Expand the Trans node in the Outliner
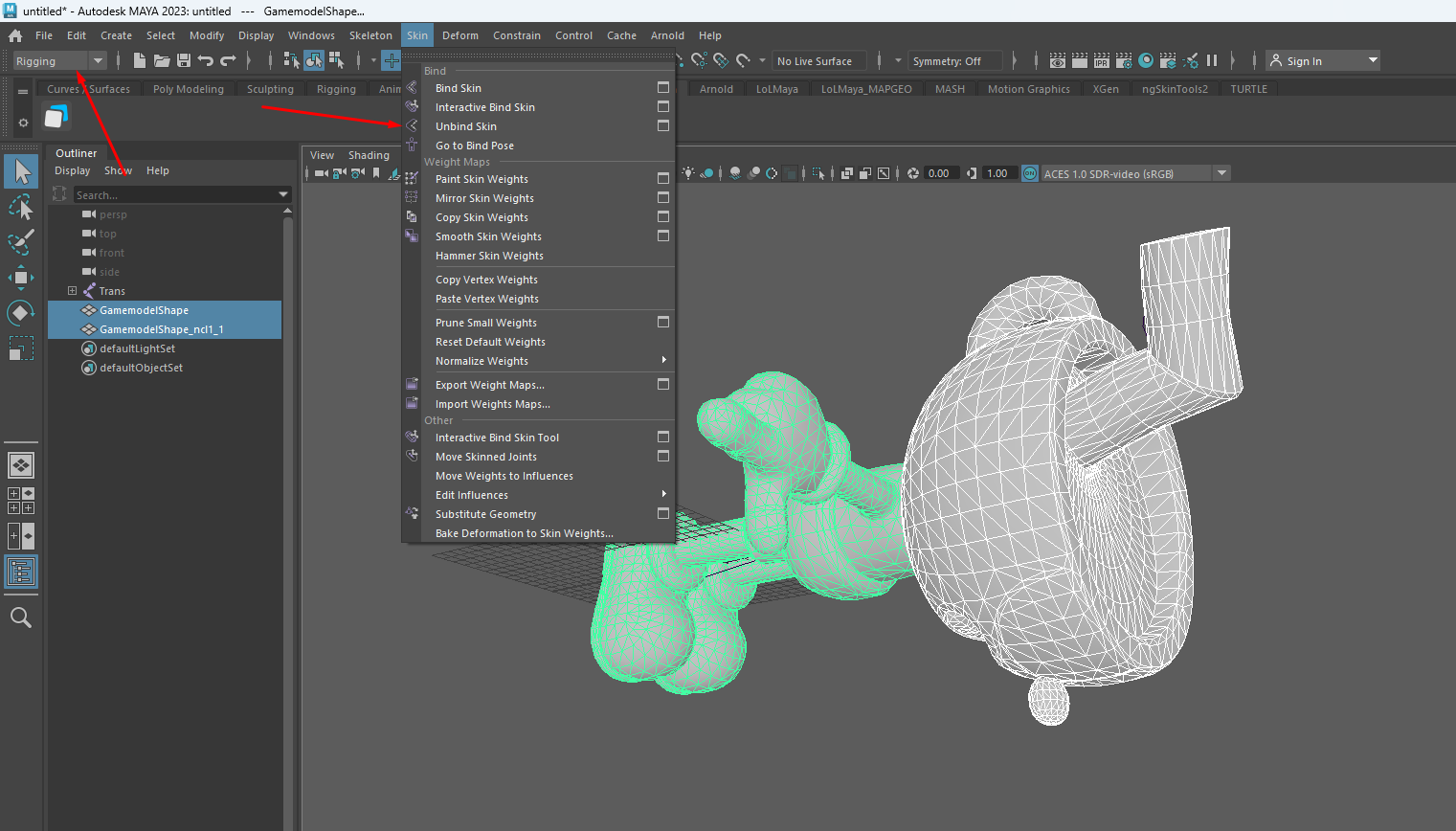 (72, 290)
